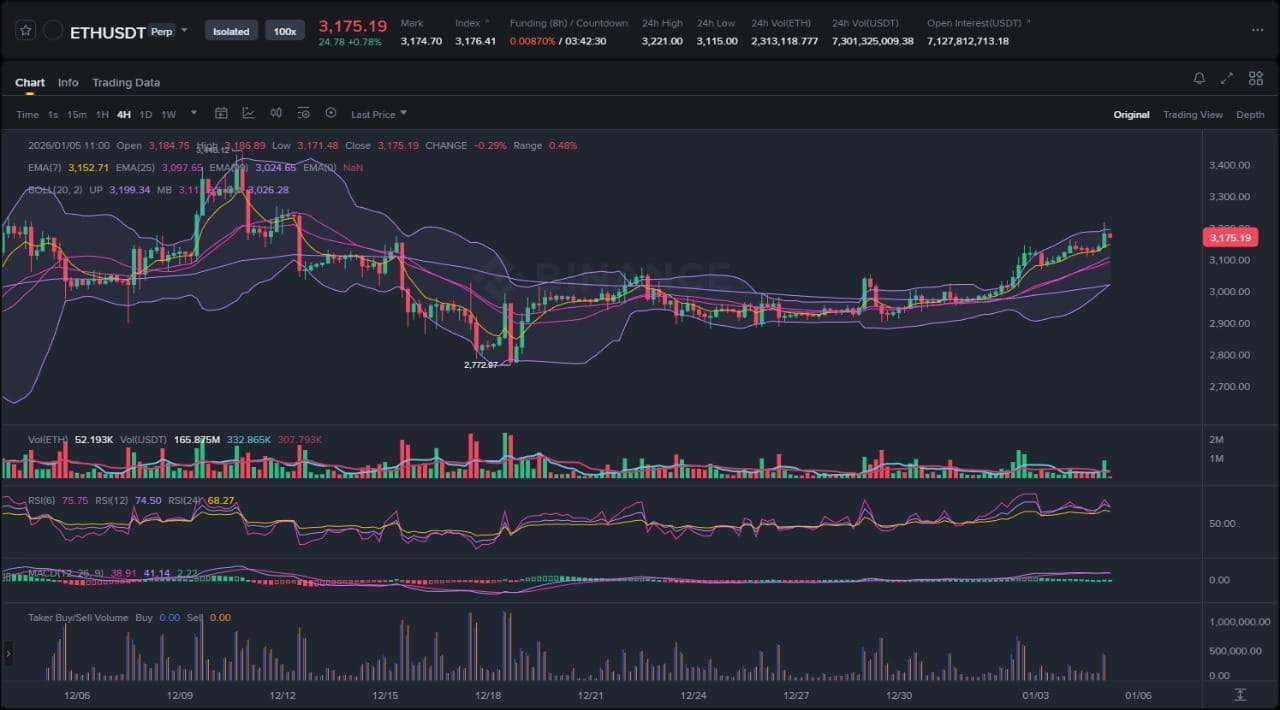Select the 1H timeframe interval
1280x710 pixels.
pyautogui.click(x=102, y=115)
